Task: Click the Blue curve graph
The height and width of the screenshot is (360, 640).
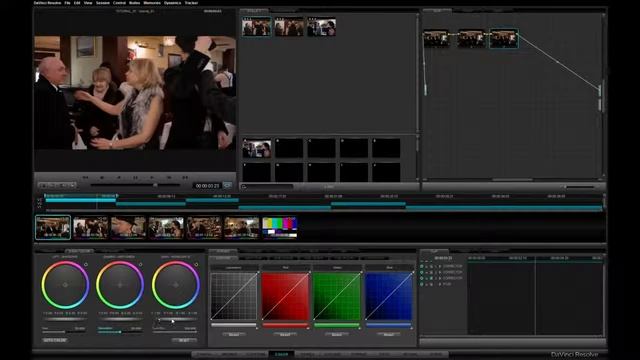Action: 389,296
